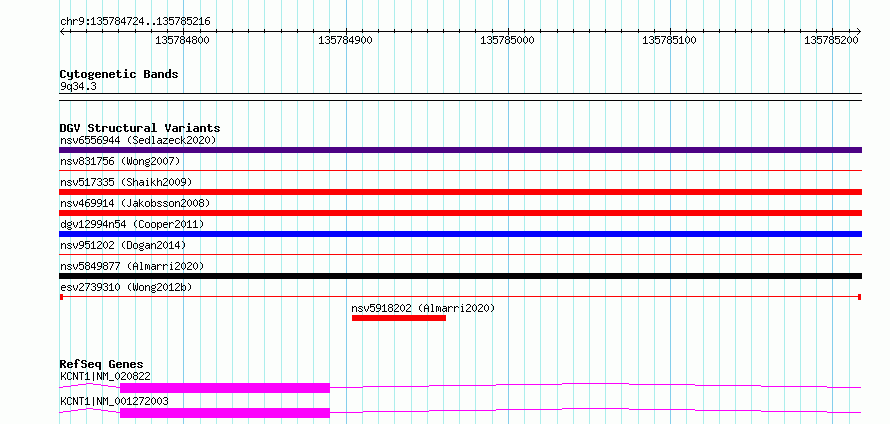Click the right arrowhead of the ruler

click(859, 31)
